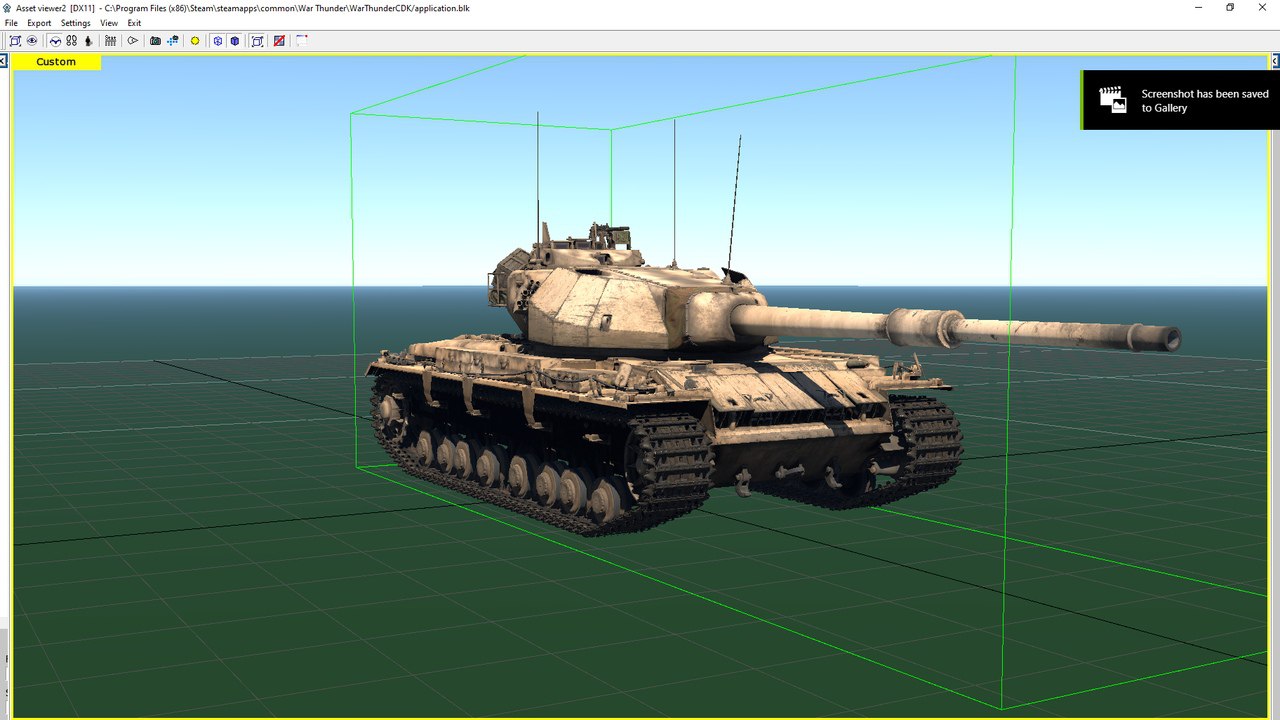Open the sliders settings toolbar icon
This screenshot has height=720, width=1280.
coord(110,41)
